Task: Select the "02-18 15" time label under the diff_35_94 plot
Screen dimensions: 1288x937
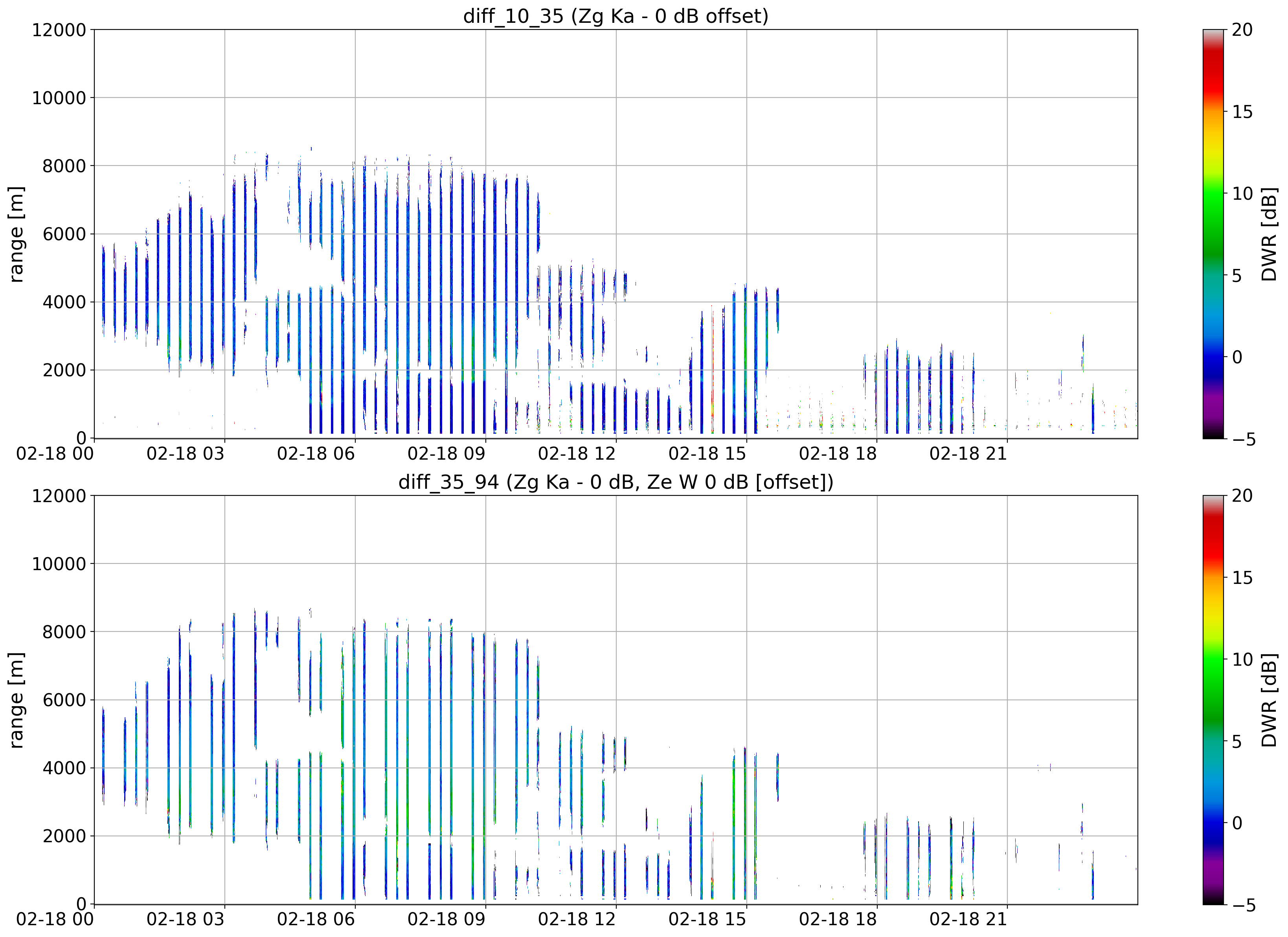Action: click(707, 919)
